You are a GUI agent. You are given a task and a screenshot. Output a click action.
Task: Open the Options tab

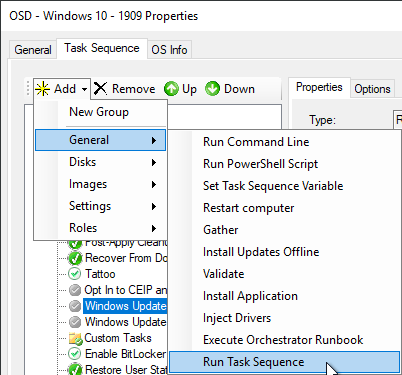[x=372, y=89]
